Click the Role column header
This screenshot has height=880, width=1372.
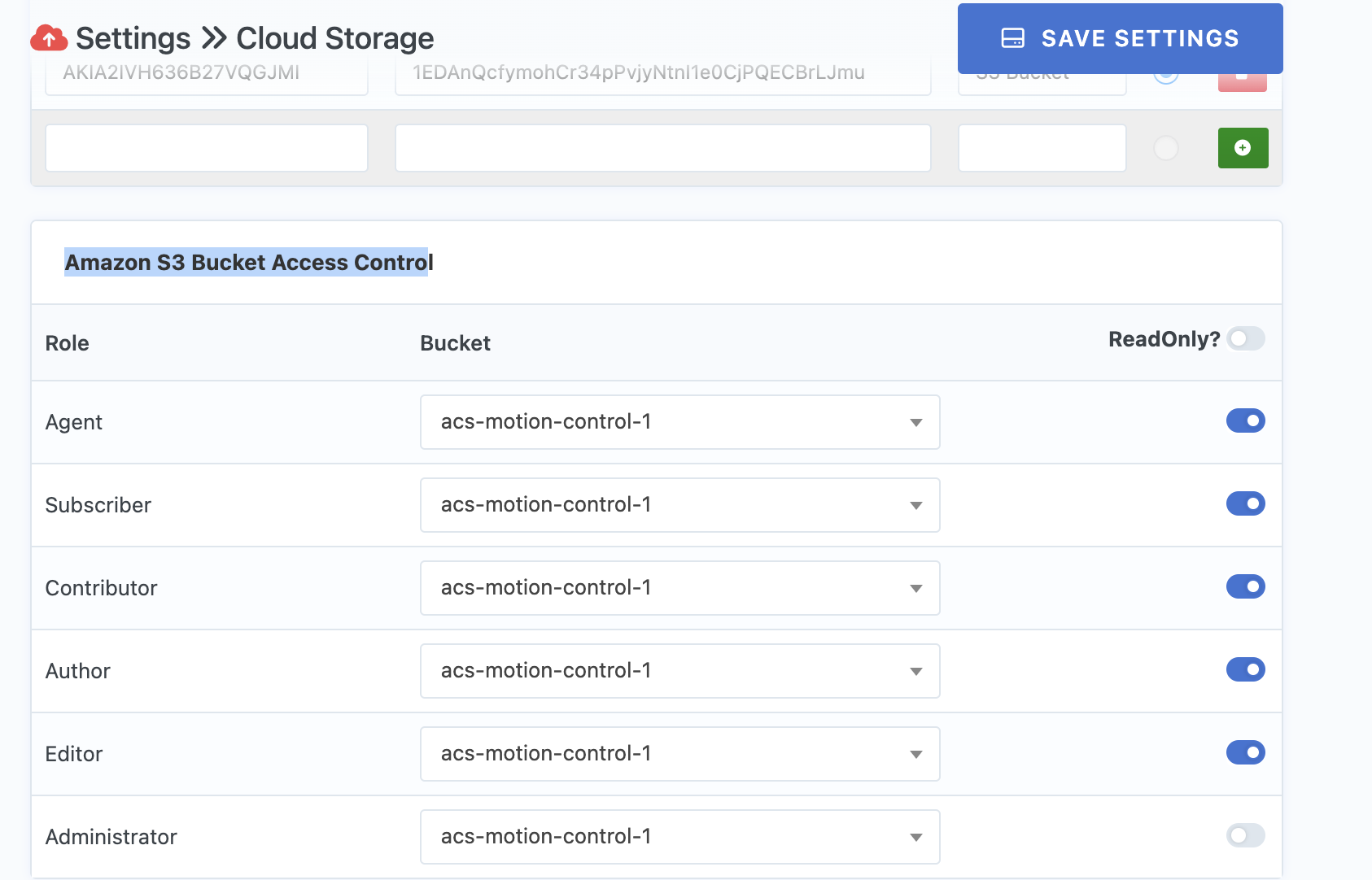coord(68,343)
